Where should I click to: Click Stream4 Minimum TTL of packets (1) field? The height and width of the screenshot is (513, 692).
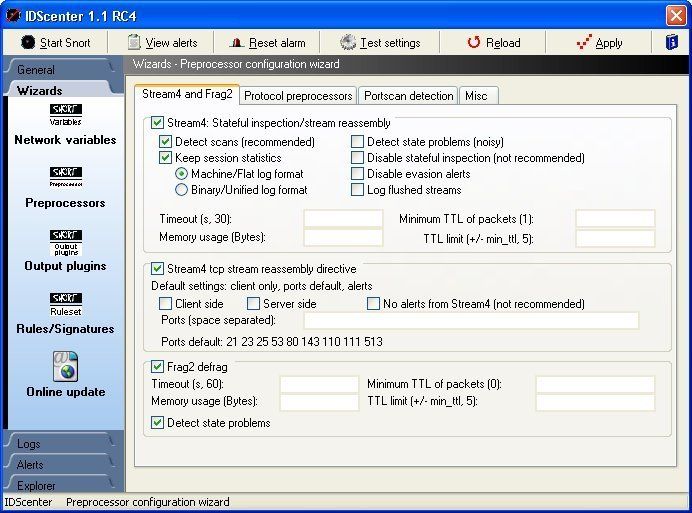coord(615,219)
